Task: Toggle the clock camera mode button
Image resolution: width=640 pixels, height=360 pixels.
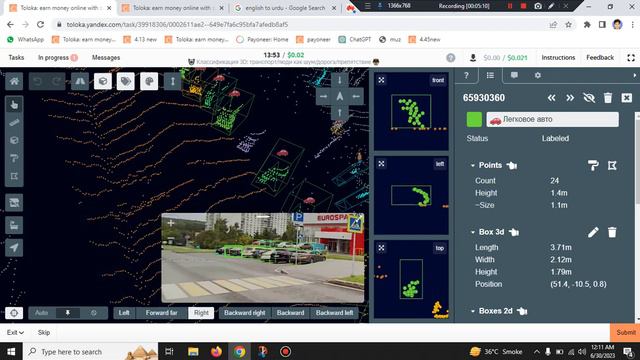Action: 94,313
